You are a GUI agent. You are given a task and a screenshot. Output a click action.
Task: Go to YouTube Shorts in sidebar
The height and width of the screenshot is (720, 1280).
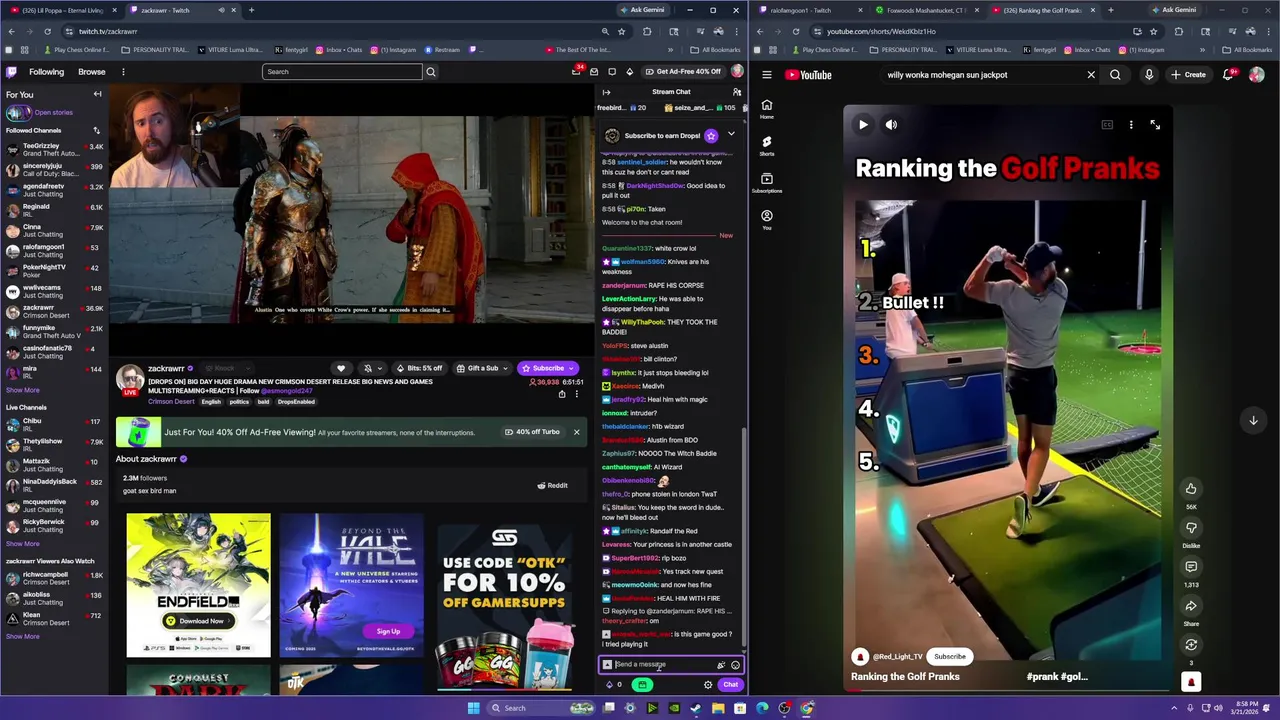click(767, 146)
